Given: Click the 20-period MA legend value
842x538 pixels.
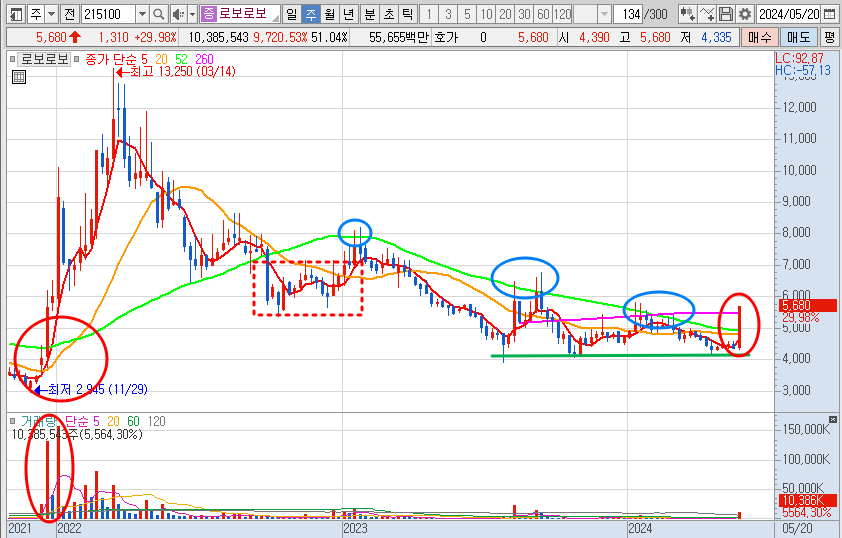Looking at the screenshot, I should tap(161, 59).
